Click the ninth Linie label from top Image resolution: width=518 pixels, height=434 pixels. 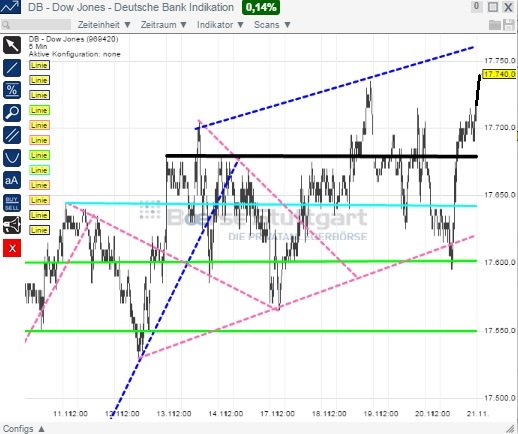(39, 185)
